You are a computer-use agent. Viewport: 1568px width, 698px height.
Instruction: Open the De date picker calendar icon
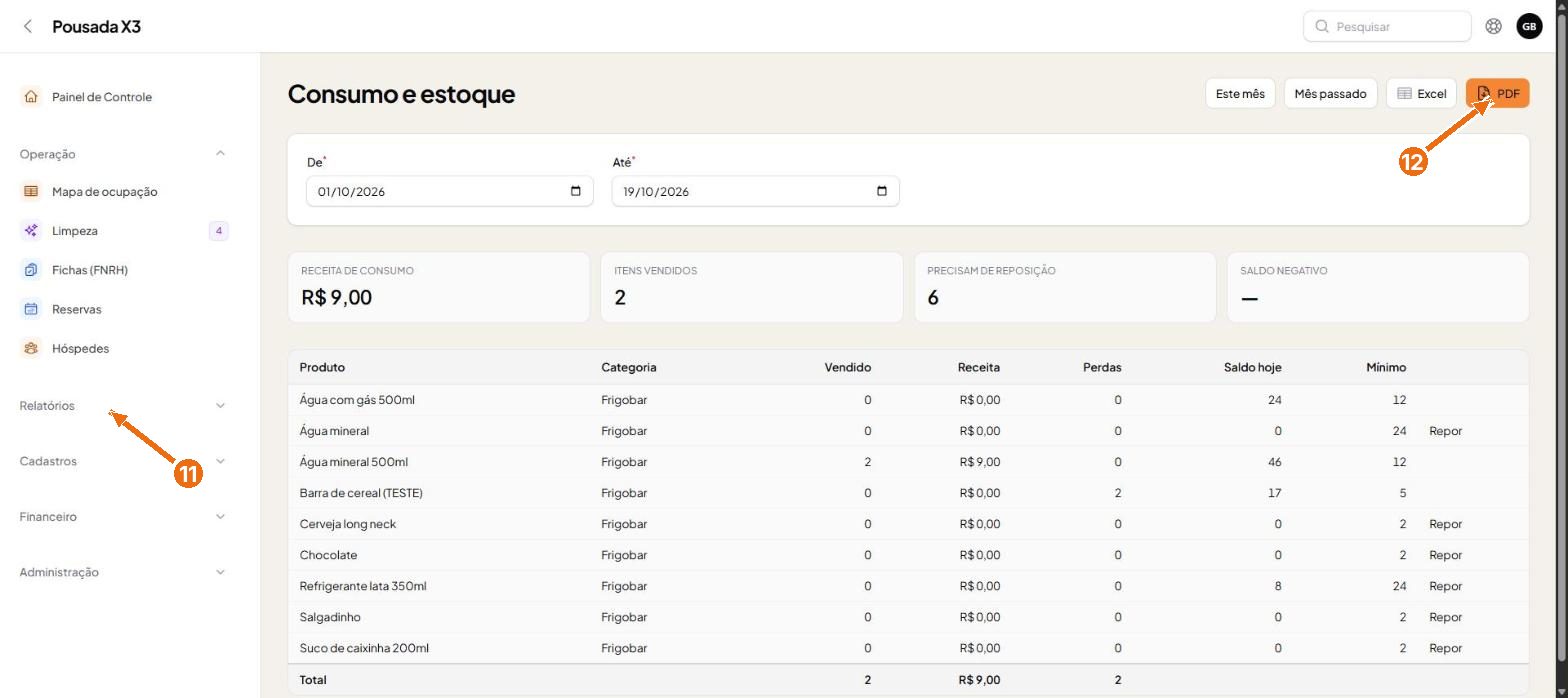pyautogui.click(x=575, y=191)
